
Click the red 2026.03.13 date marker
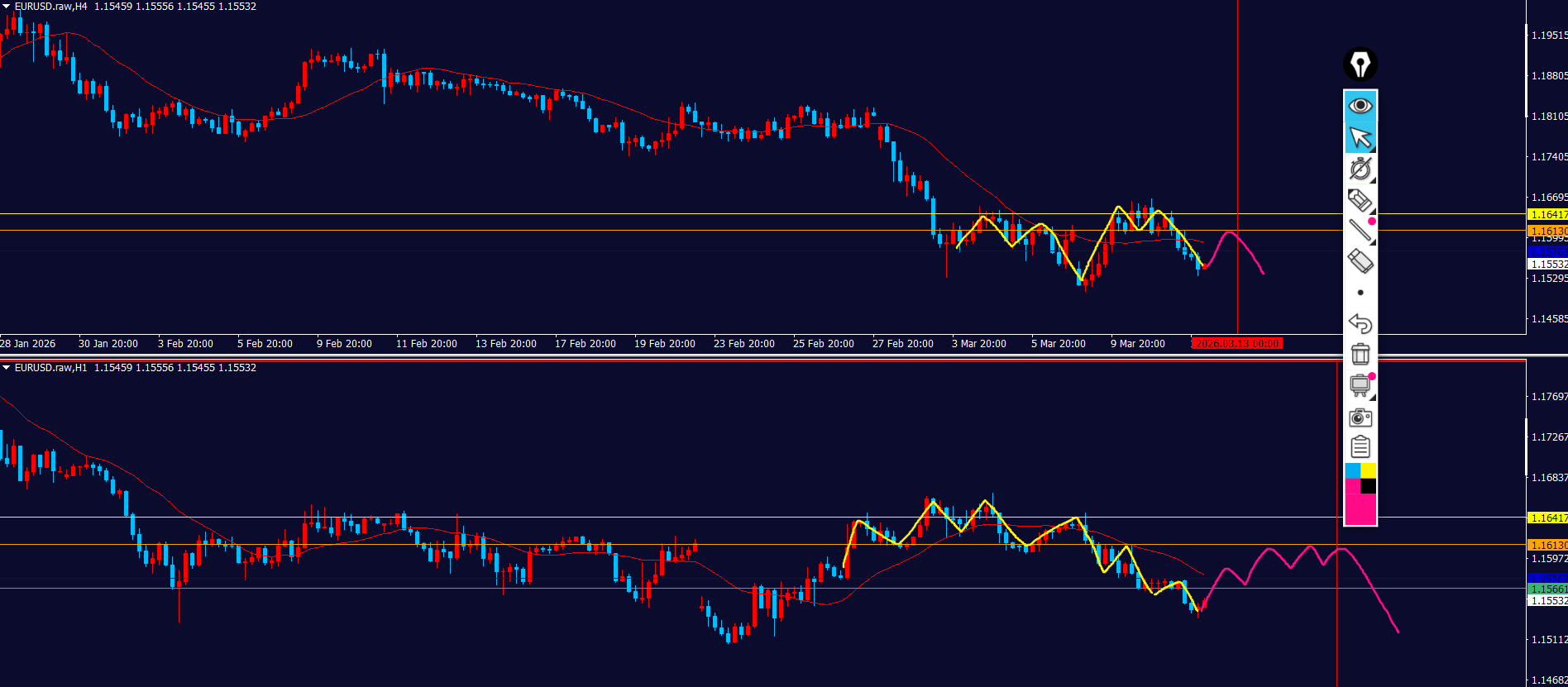(1237, 344)
